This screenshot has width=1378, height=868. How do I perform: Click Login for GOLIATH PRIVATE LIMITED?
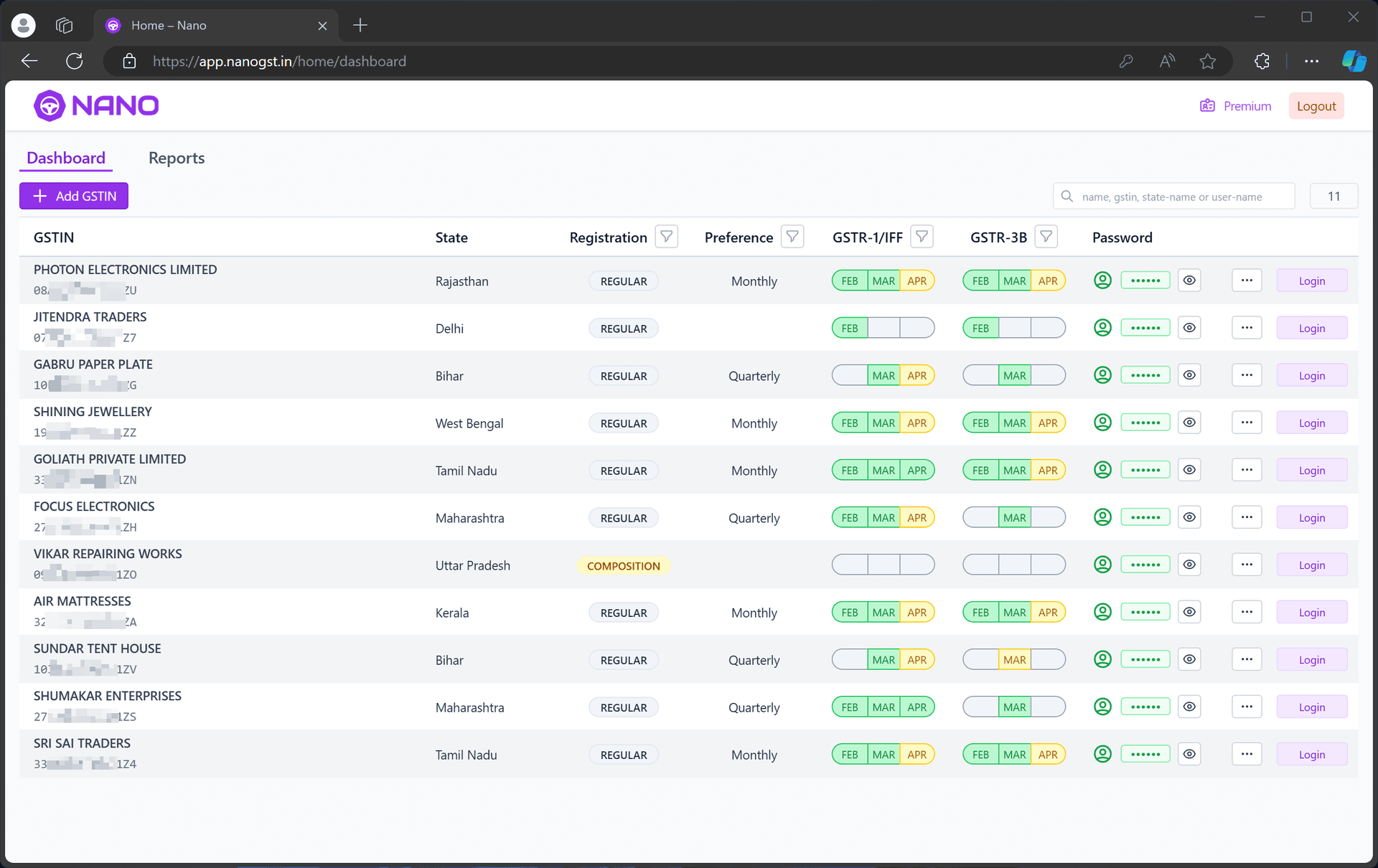point(1311,471)
